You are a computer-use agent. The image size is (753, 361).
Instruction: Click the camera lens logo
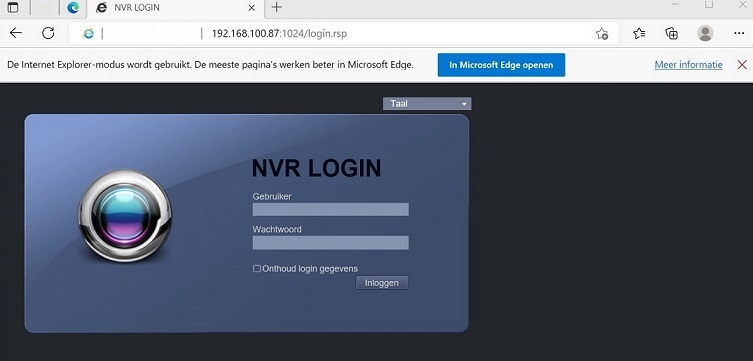[x=124, y=216]
